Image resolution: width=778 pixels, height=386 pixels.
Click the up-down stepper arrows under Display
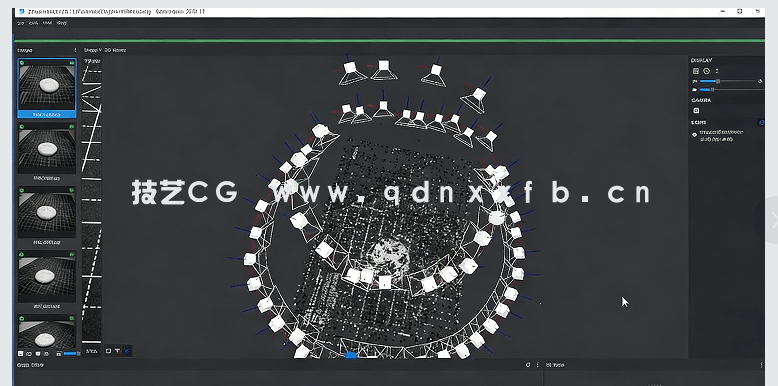click(716, 71)
